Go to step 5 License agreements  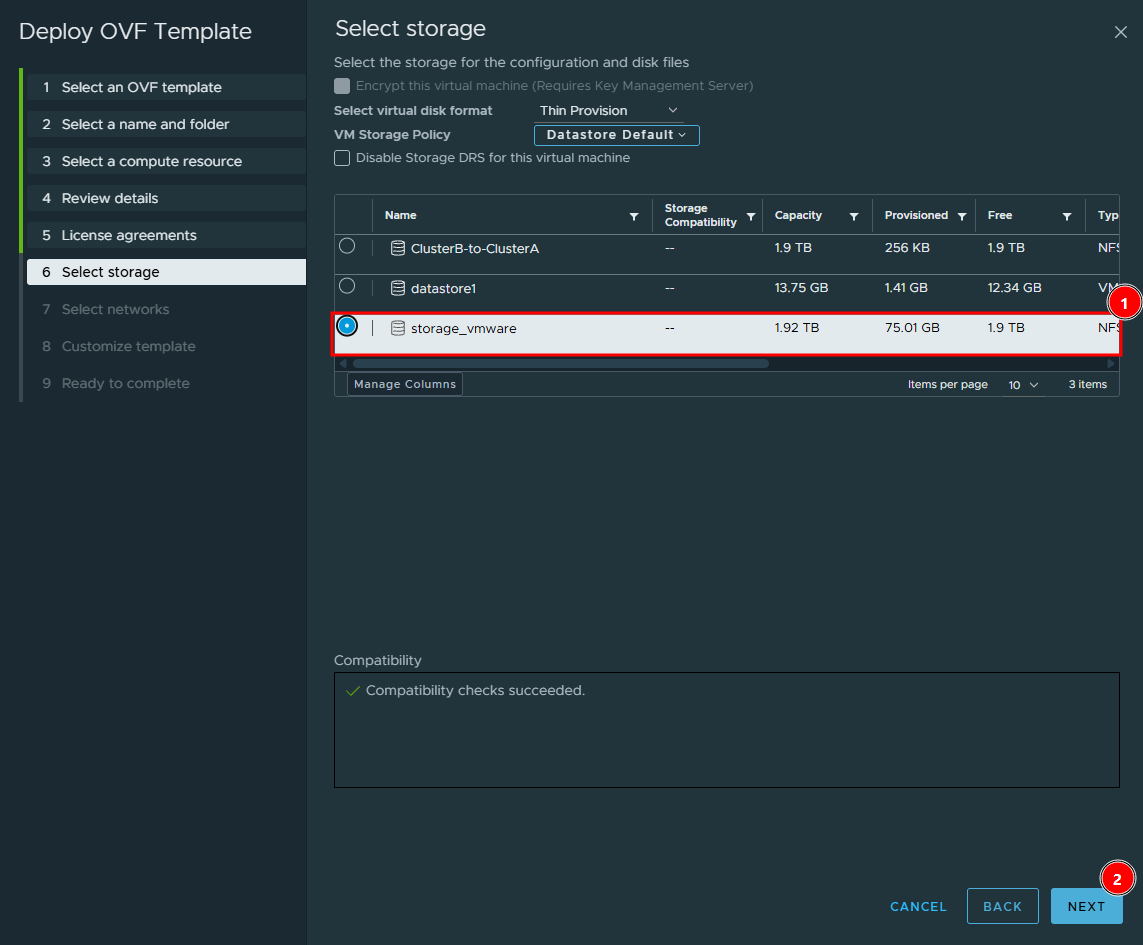click(166, 236)
